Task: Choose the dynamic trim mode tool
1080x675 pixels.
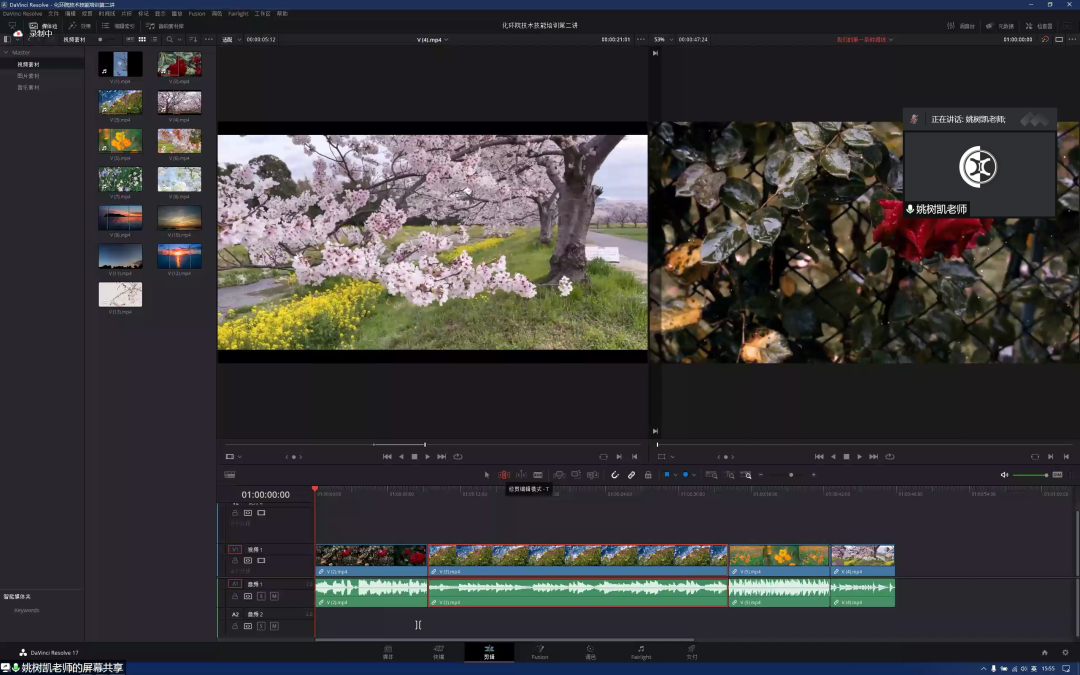Action: [521, 475]
